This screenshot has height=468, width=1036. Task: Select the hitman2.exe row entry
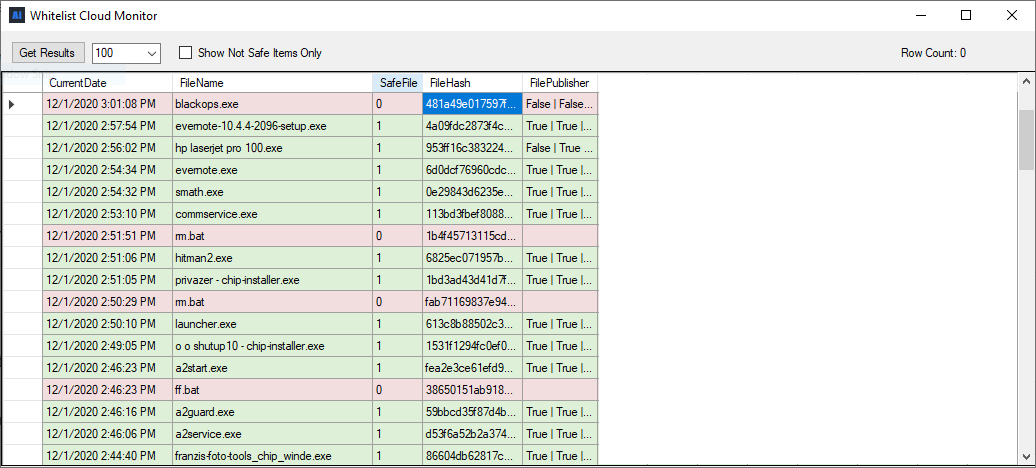(272, 258)
